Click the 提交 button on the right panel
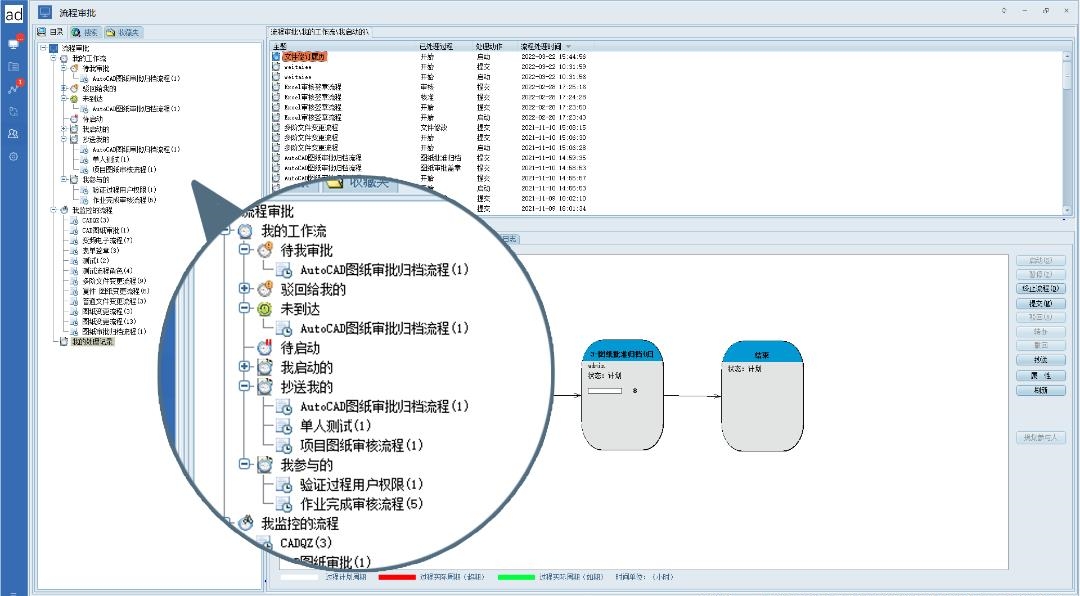 click(x=1040, y=303)
